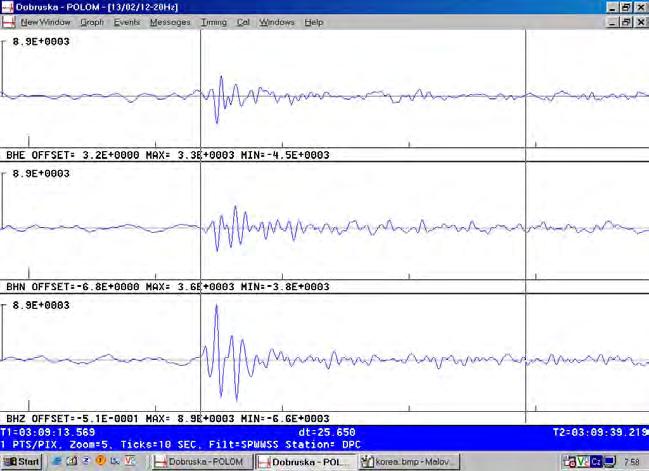This screenshot has width=649, height=471.
Task: Click the taskbar clock showing 7:58
Action: 632,461
